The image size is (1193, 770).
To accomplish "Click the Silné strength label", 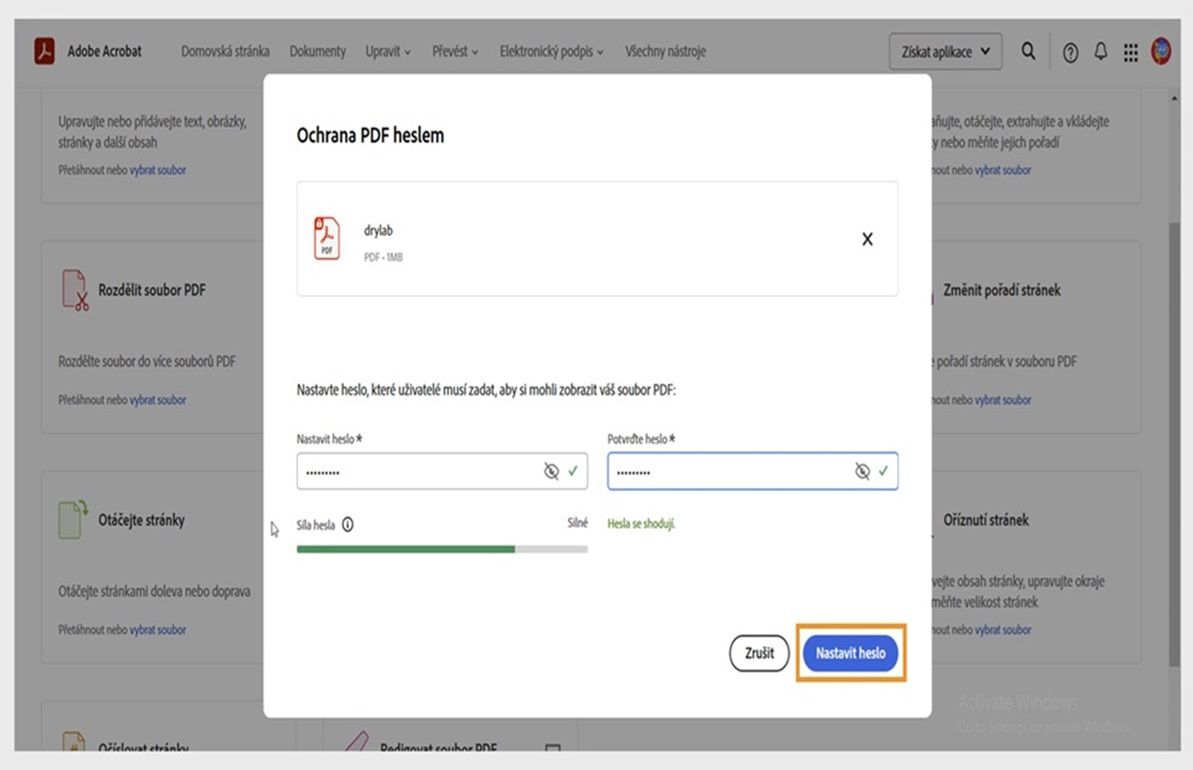I will (x=577, y=523).
